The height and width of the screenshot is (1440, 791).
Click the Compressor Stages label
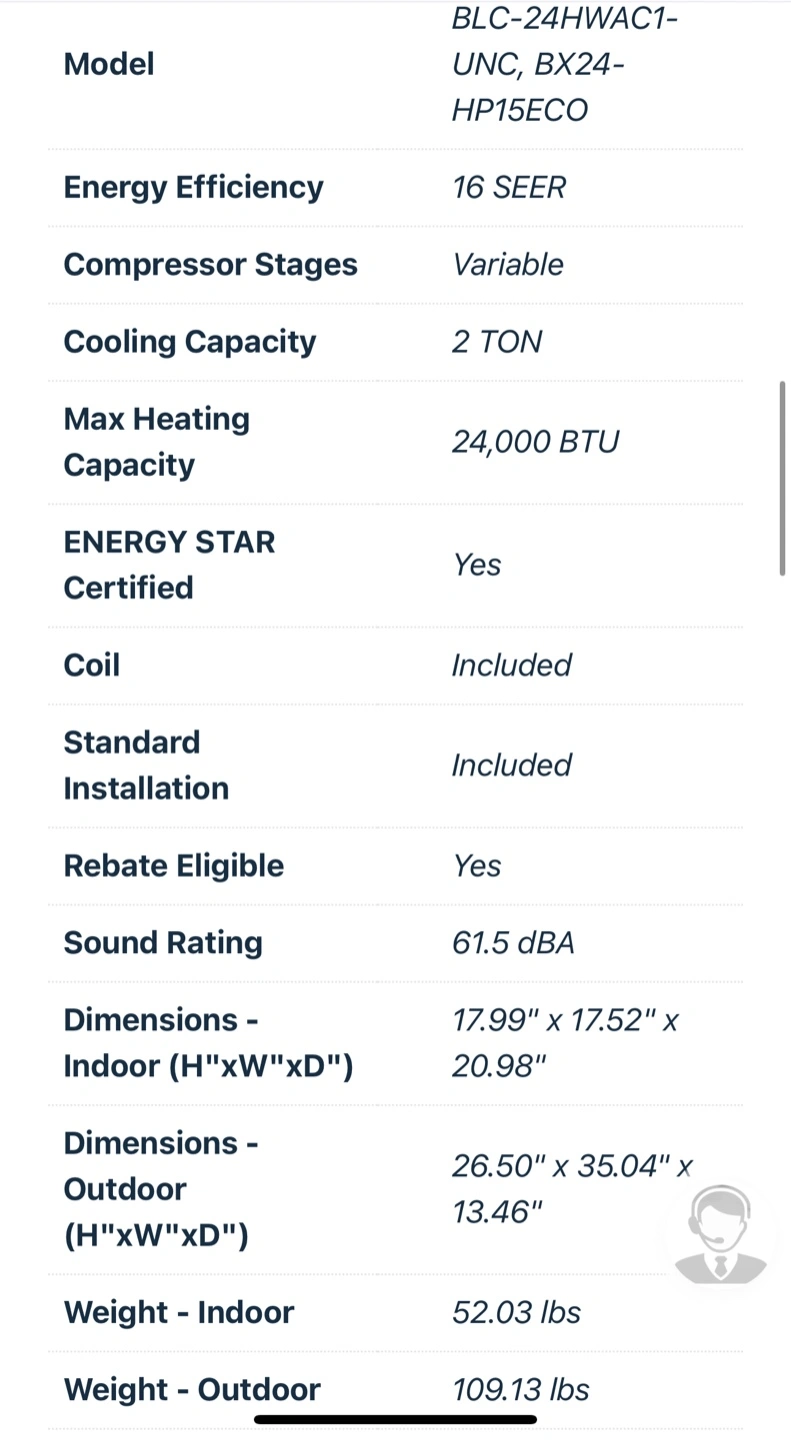[210, 264]
